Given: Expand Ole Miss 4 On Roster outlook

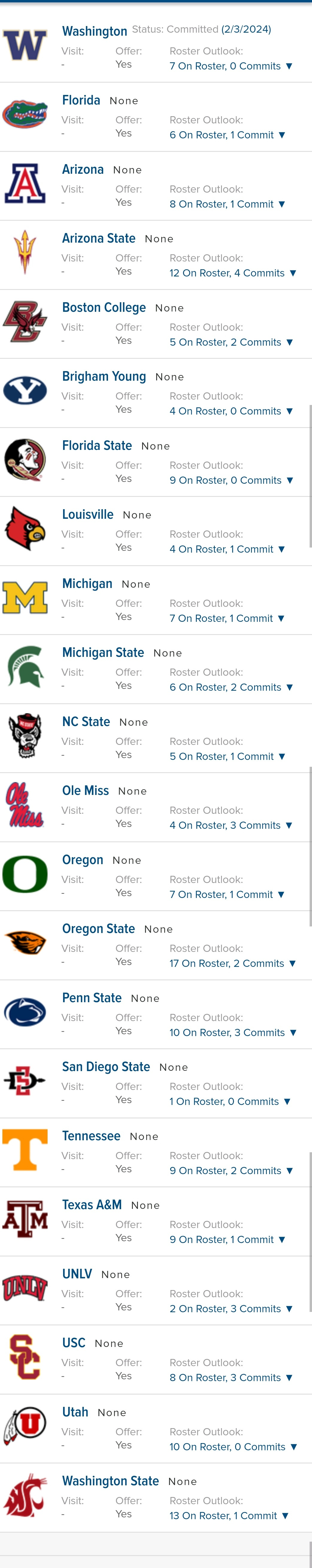Looking at the screenshot, I should [231, 825].
